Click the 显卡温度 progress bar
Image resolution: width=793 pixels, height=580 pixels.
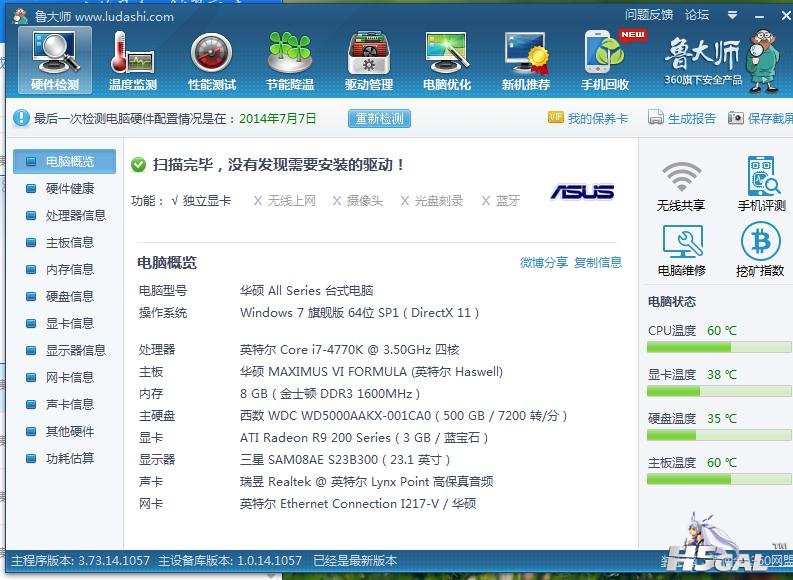[719, 391]
